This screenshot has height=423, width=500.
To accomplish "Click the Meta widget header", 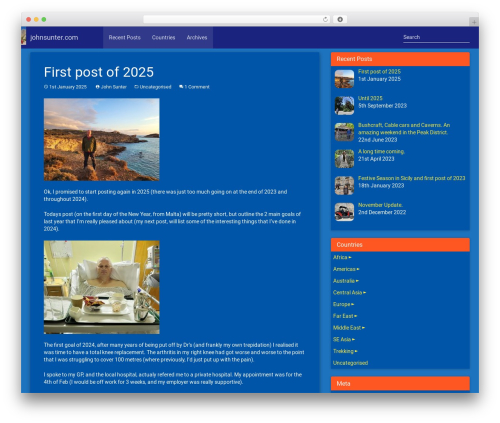I will tap(400, 383).
